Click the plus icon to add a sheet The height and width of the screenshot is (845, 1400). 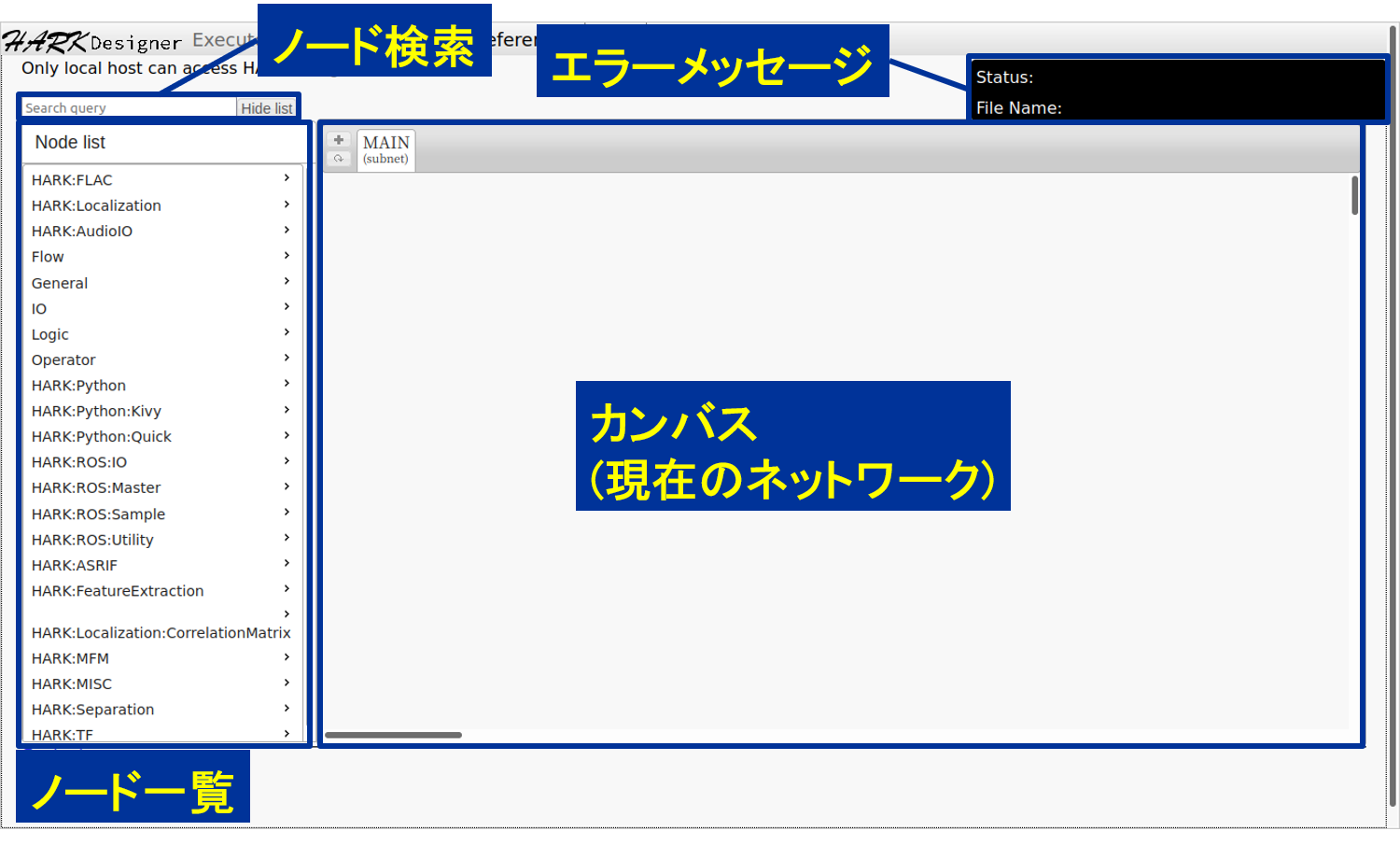(338, 139)
